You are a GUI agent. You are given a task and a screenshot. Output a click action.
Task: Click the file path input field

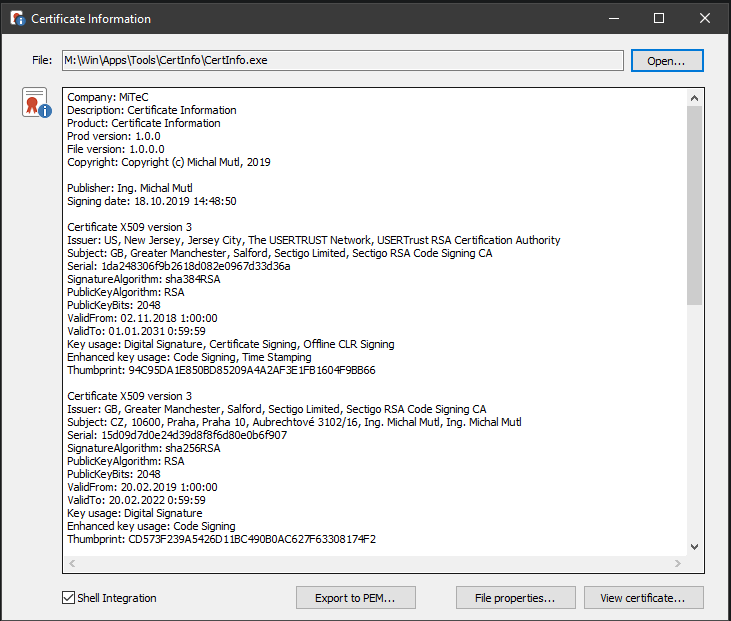tap(343, 61)
